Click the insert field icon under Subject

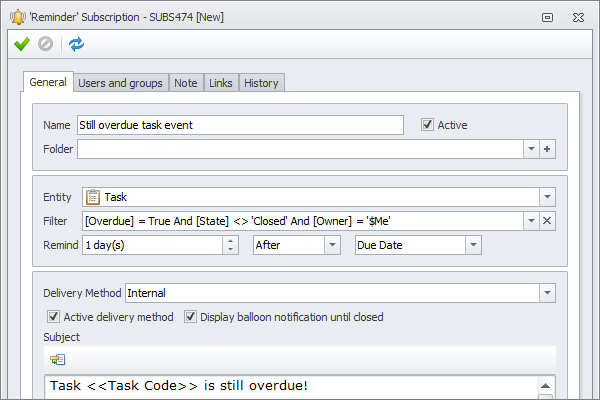(57, 360)
